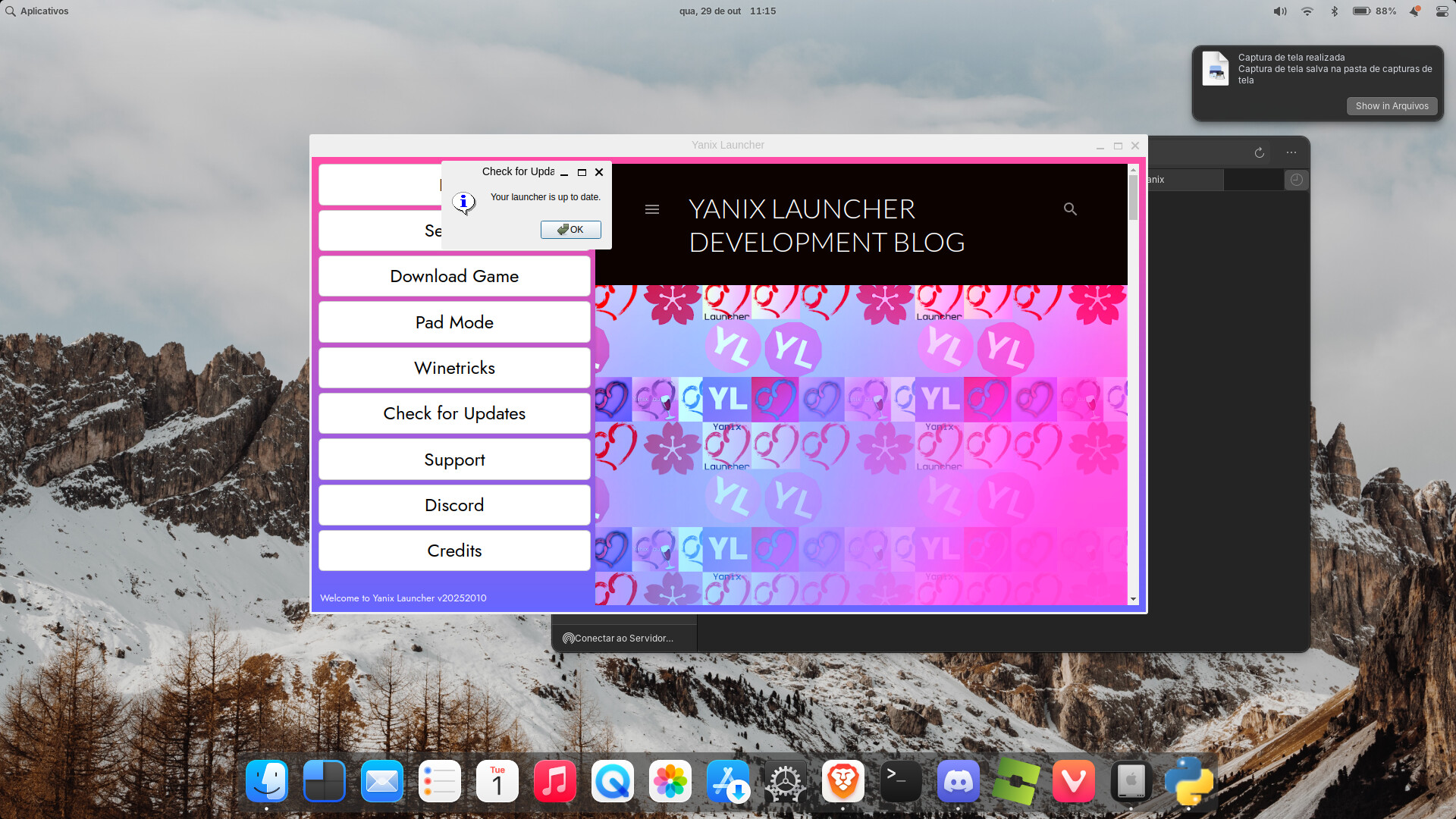
Task: Launch Brave browser from the dock
Action: (843, 781)
